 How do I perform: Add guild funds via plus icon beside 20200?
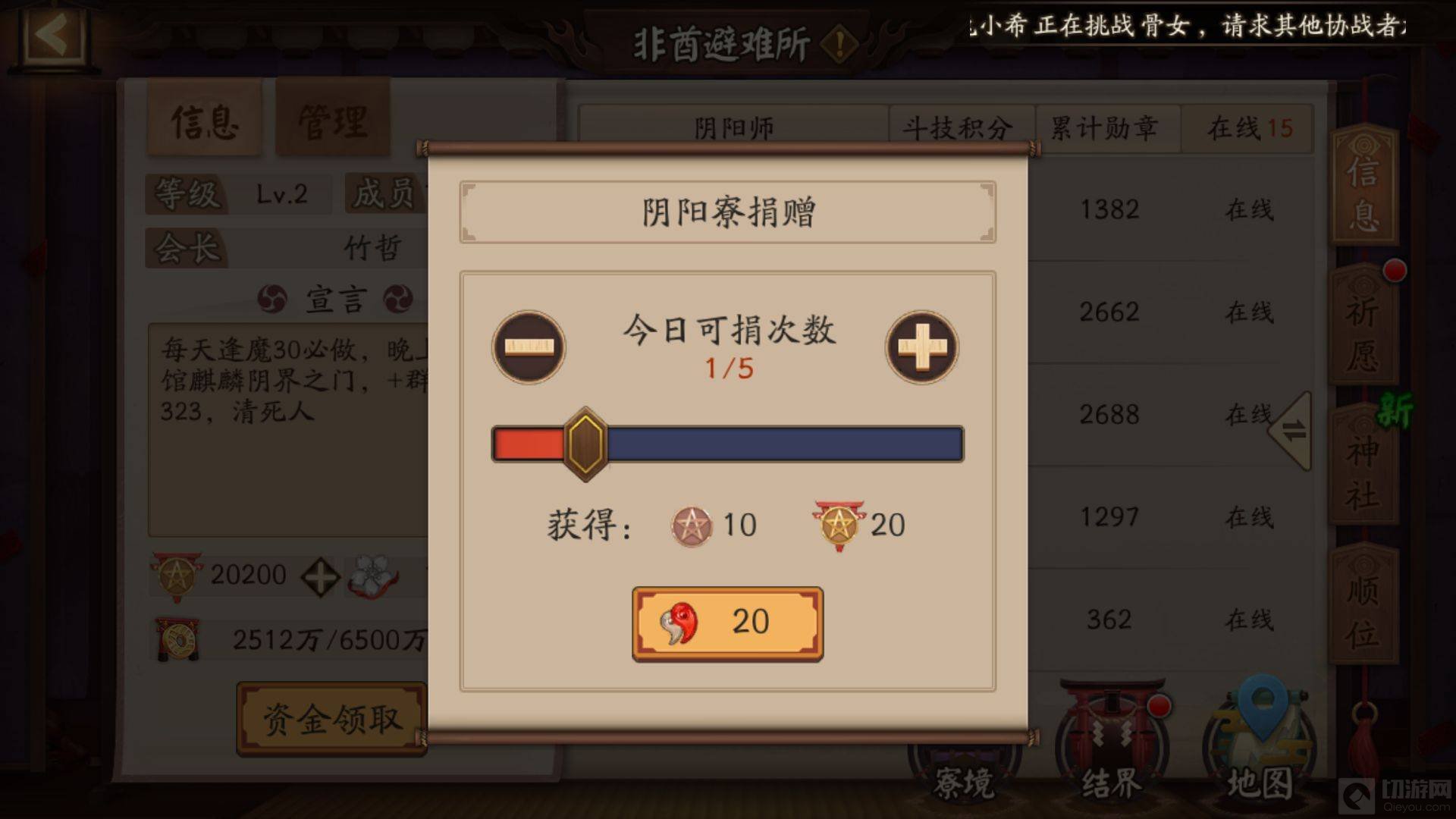coord(319,578)
